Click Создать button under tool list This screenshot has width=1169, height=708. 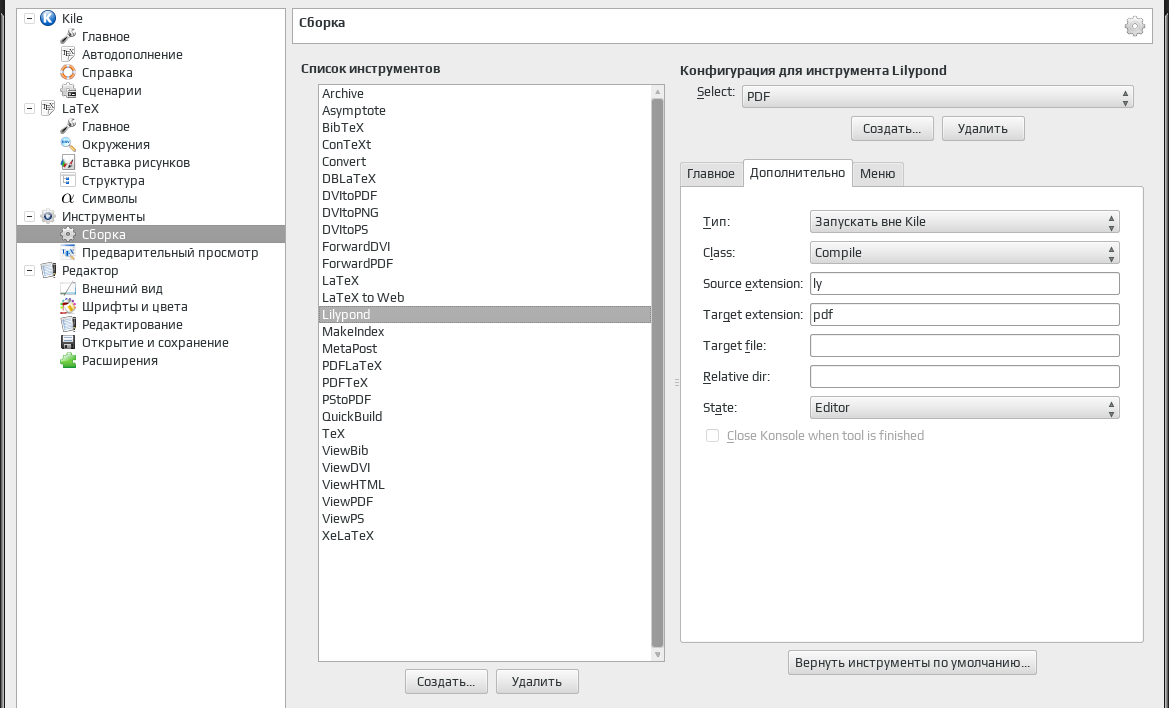tap(446, 681)
